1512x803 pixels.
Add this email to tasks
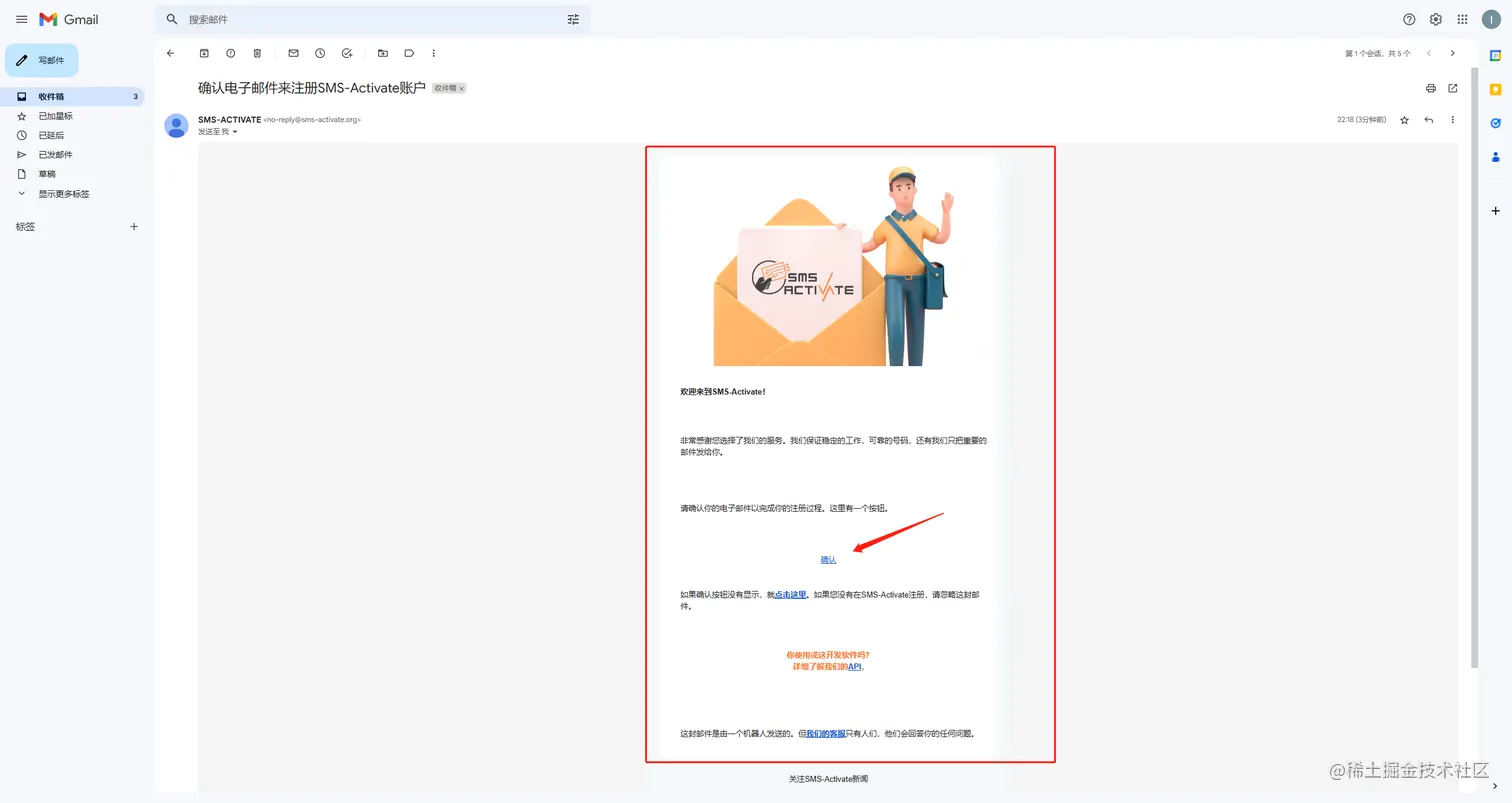(347, 53)
